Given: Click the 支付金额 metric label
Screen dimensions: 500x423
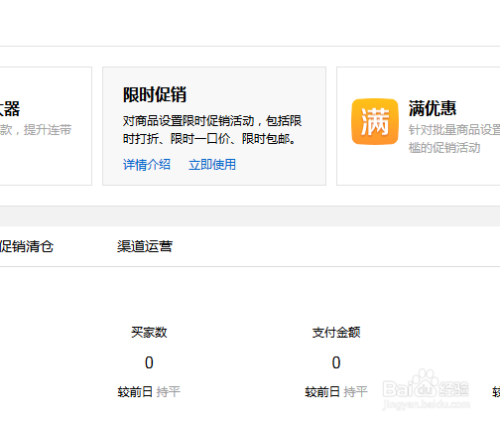Looking at the screenshot, I should pos(336,332).
